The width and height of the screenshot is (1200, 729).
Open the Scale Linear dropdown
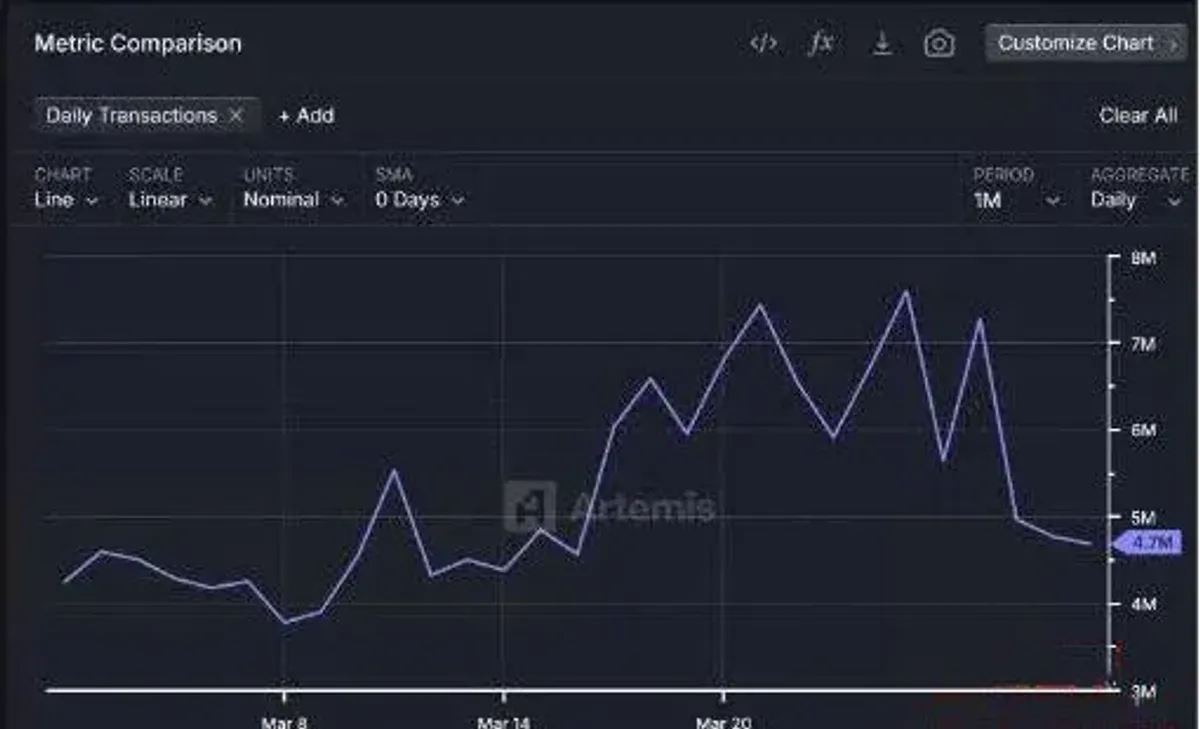(x=170, y=200)
